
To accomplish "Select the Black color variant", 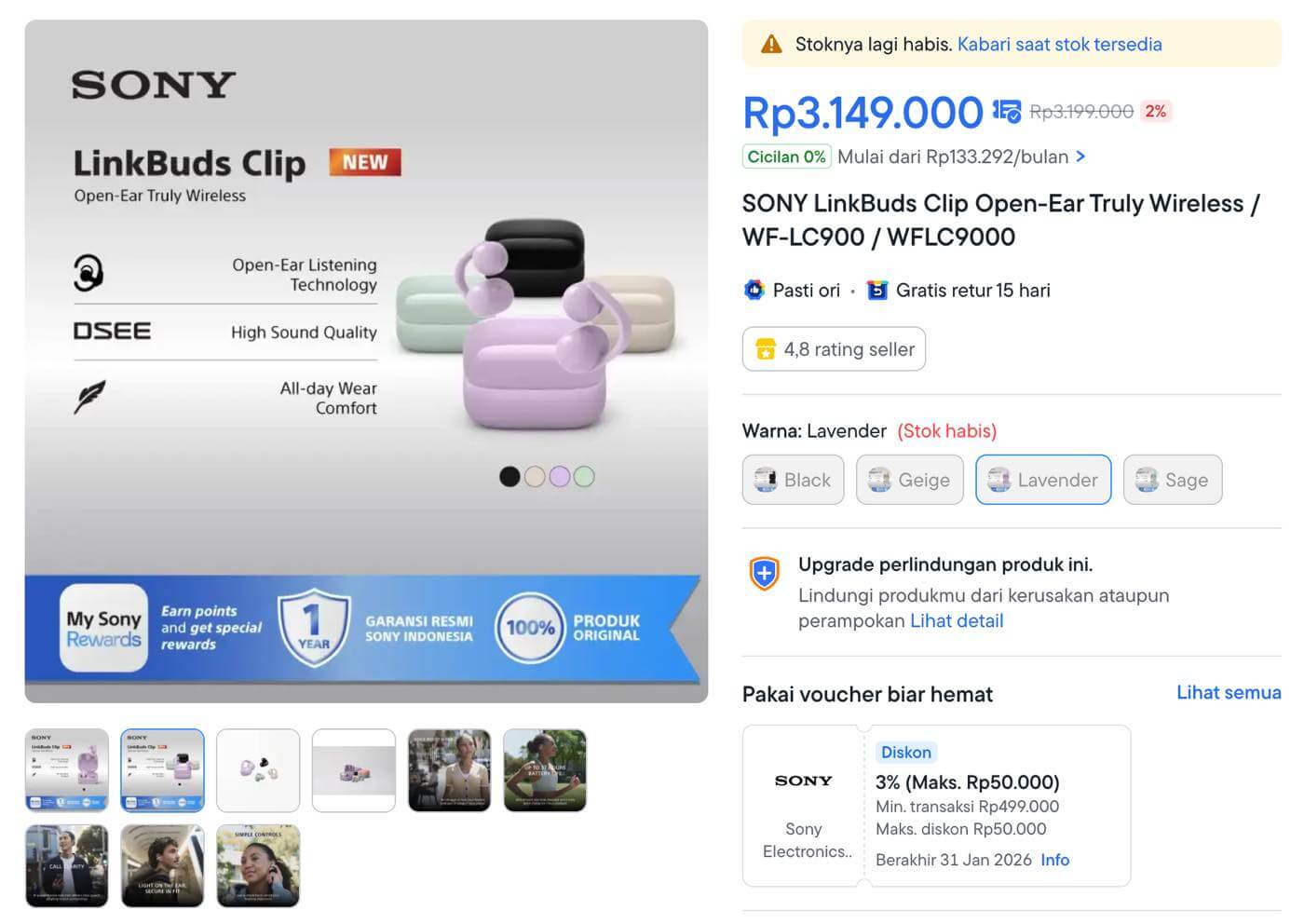I will pyautogui.click(x=793, y=480).
